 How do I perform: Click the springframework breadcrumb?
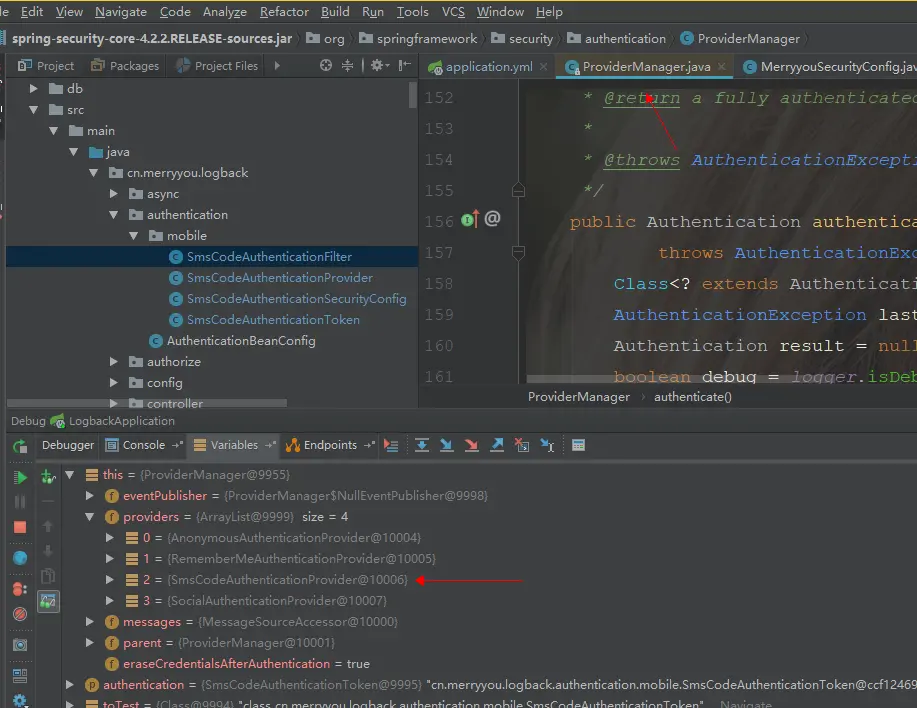click(418, 39)
